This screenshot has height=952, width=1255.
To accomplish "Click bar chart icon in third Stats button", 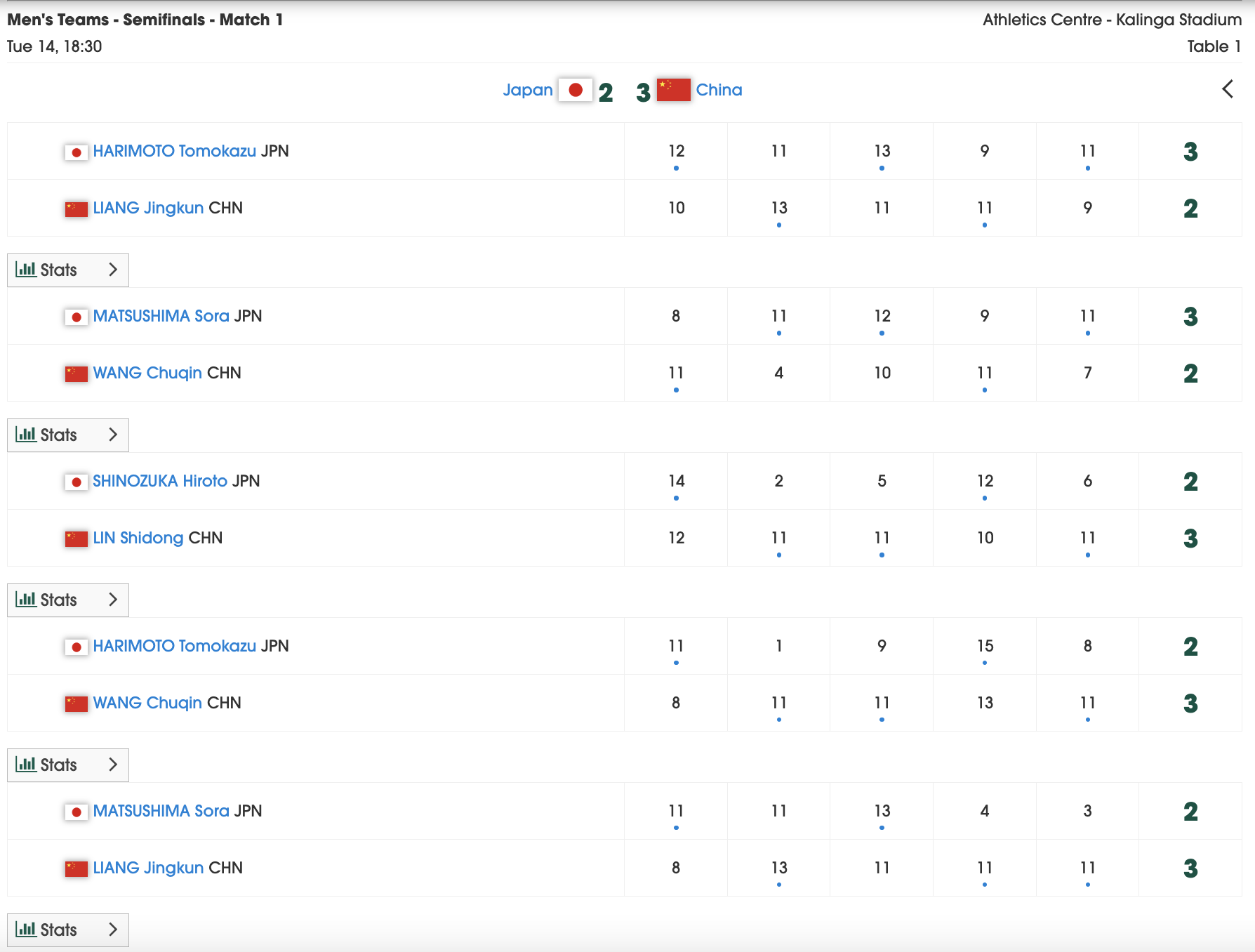I will click(26, 600).
